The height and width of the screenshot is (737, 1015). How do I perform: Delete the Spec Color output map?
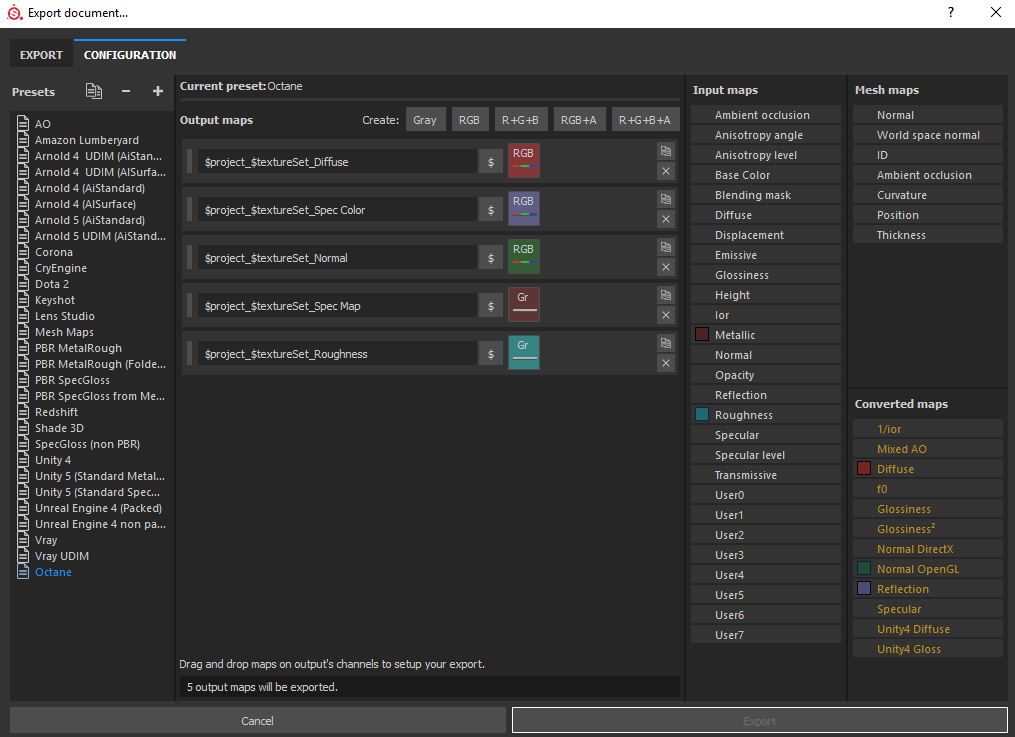coord(665,219)
